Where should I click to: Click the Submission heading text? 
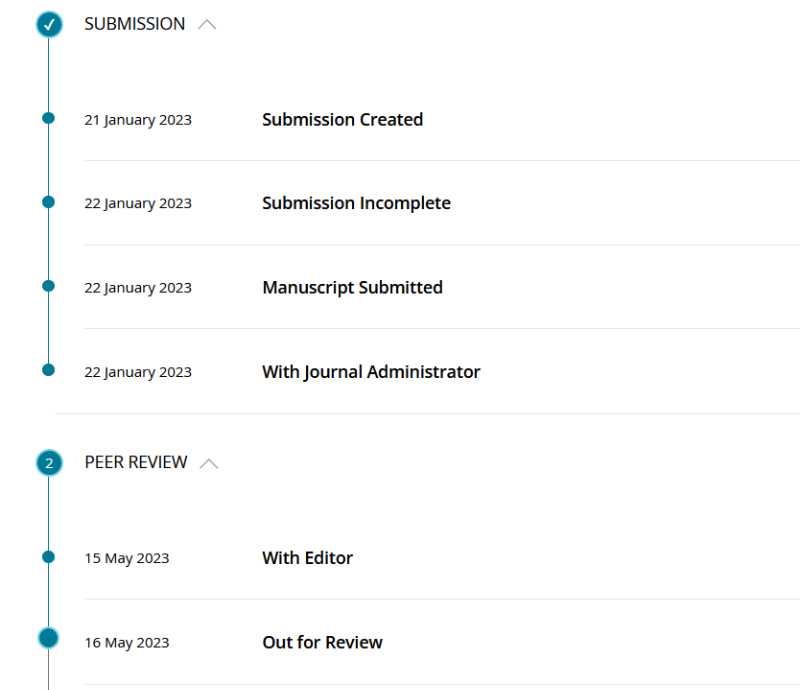(135, 24)
